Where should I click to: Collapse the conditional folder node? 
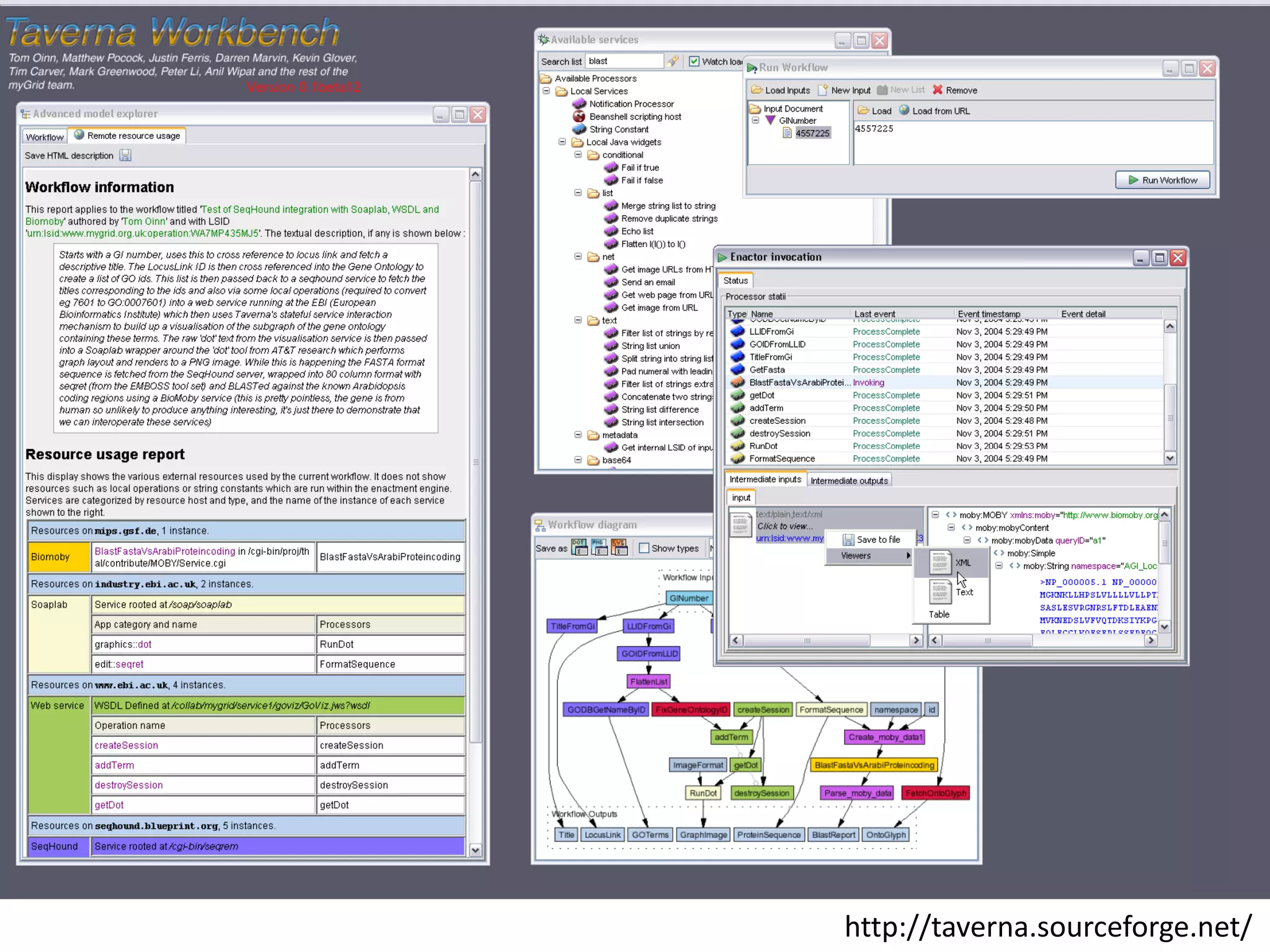pos(578,155)
